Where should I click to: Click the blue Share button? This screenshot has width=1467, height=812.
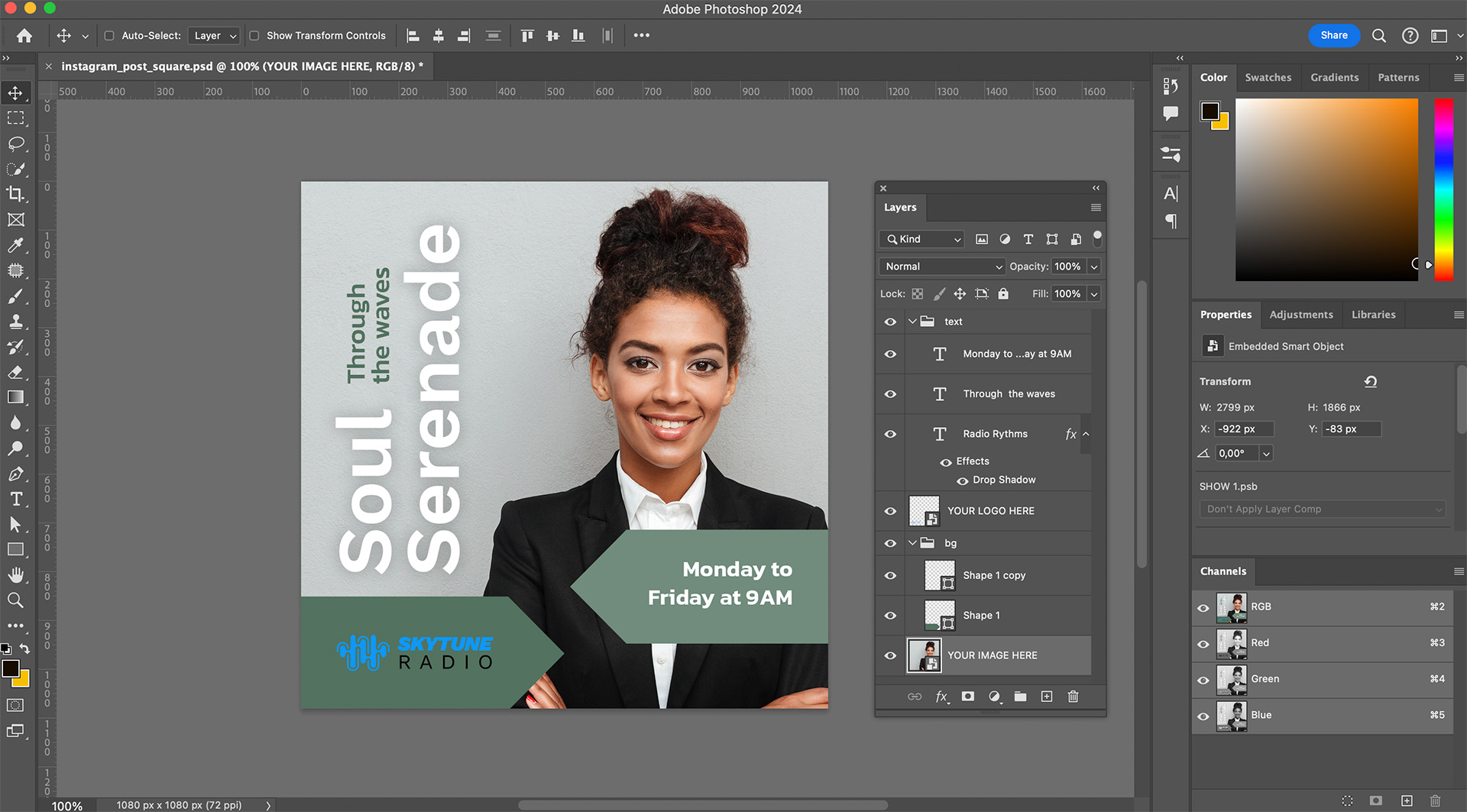(1333, 35)
